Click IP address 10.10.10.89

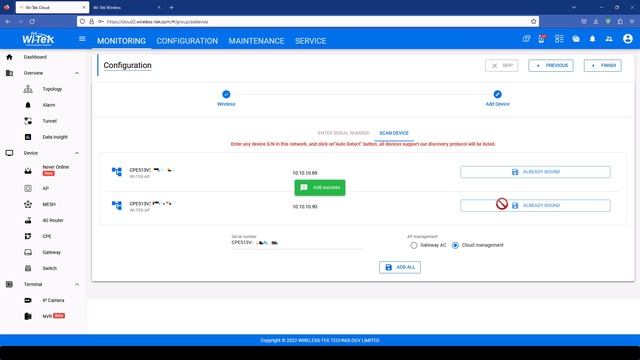(304, 173)
